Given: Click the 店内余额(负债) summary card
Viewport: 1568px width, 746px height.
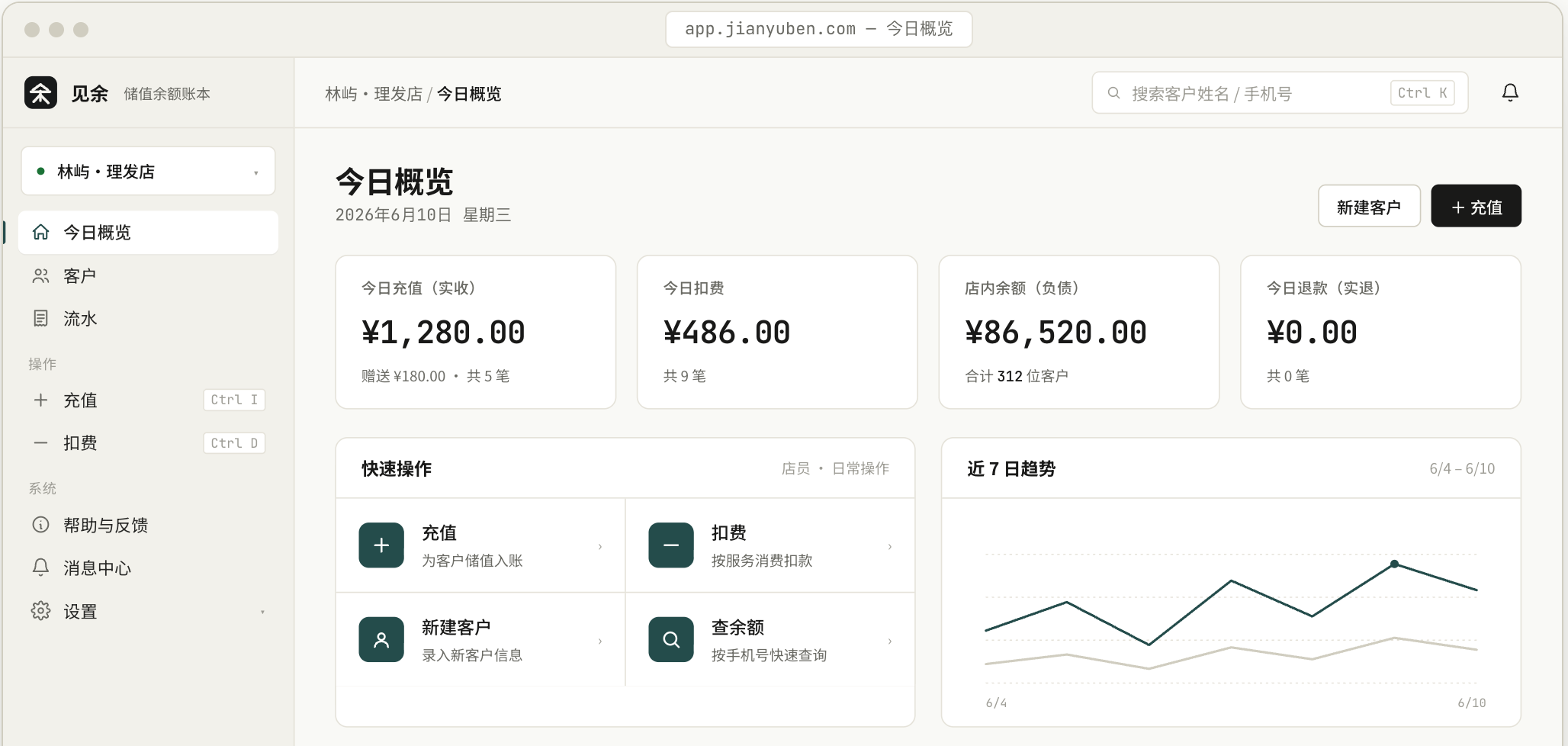Looking at the screenshot, I should pos(1078,332).
